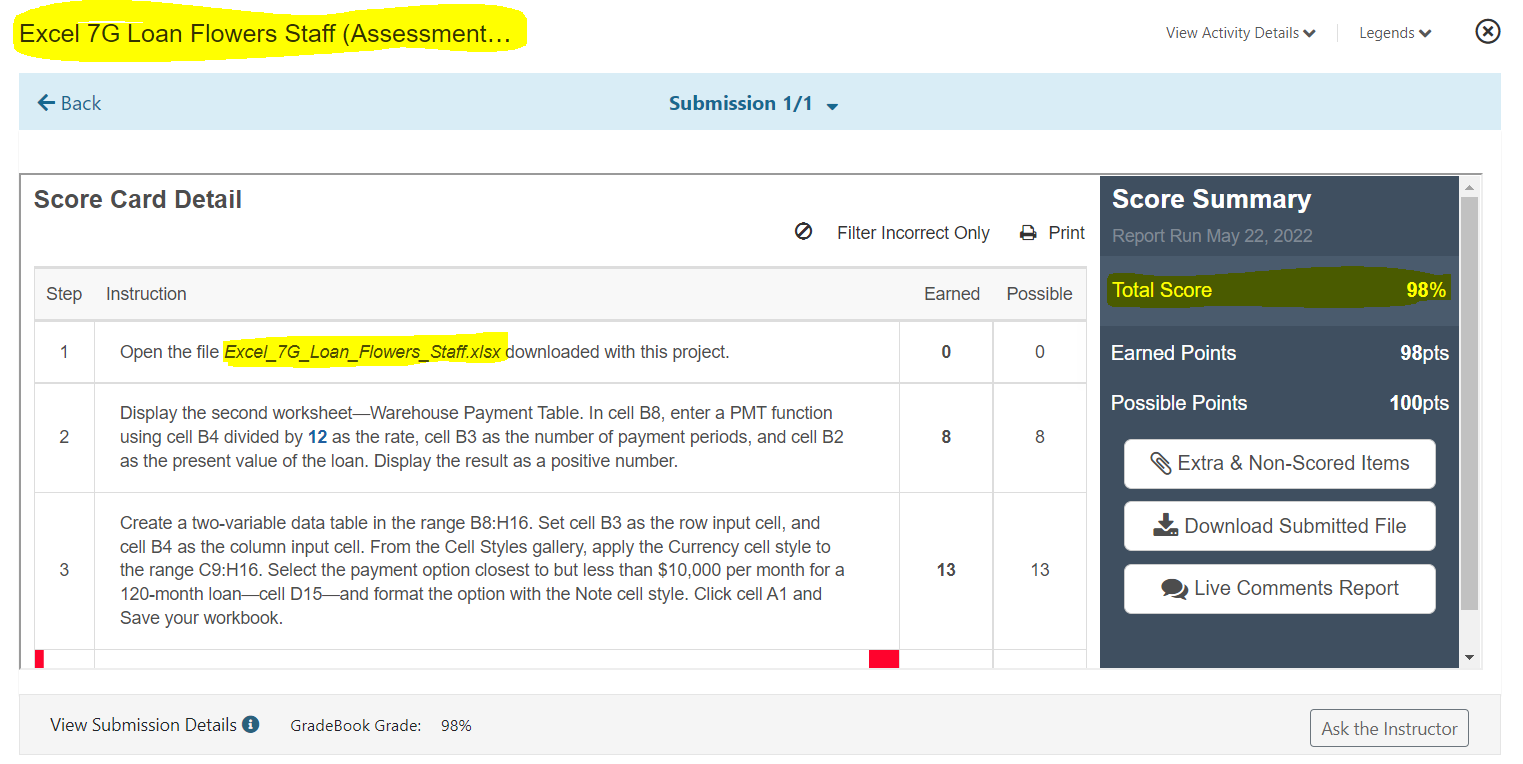The width and height of the screenshot is (1523, 764).
Task: Click the download icon on Download Submitted File
Action: pos(1165,526)
